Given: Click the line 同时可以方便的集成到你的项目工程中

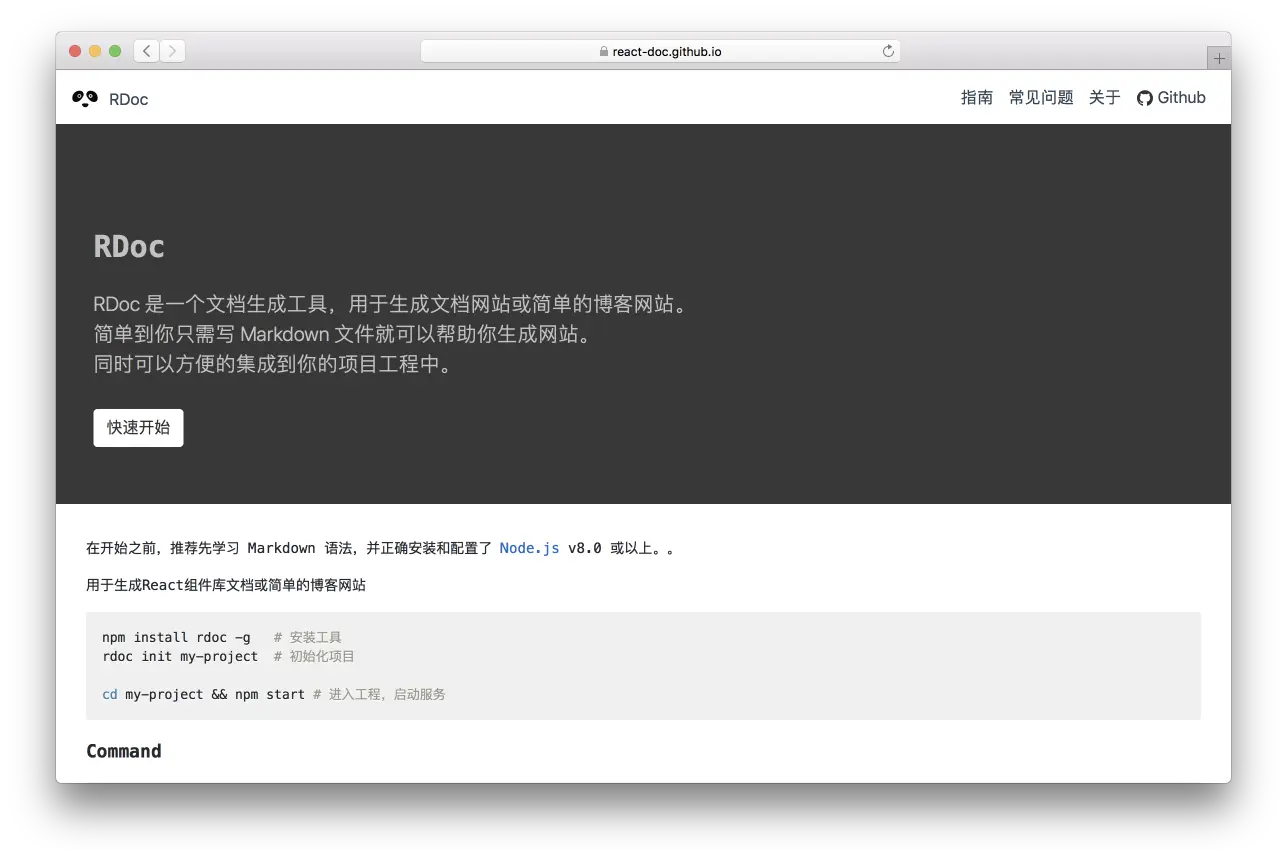Looking at the screenshot, I should (x=273, y=364).
